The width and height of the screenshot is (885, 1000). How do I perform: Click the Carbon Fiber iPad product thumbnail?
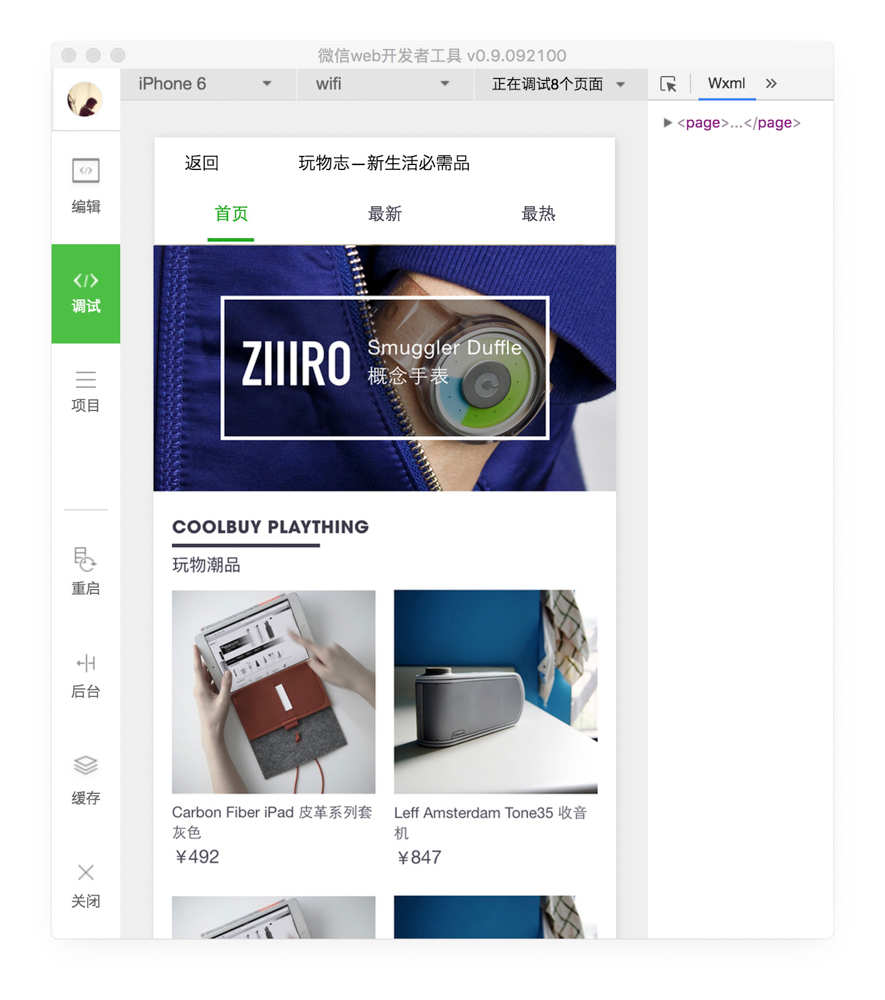pos(272,691)
